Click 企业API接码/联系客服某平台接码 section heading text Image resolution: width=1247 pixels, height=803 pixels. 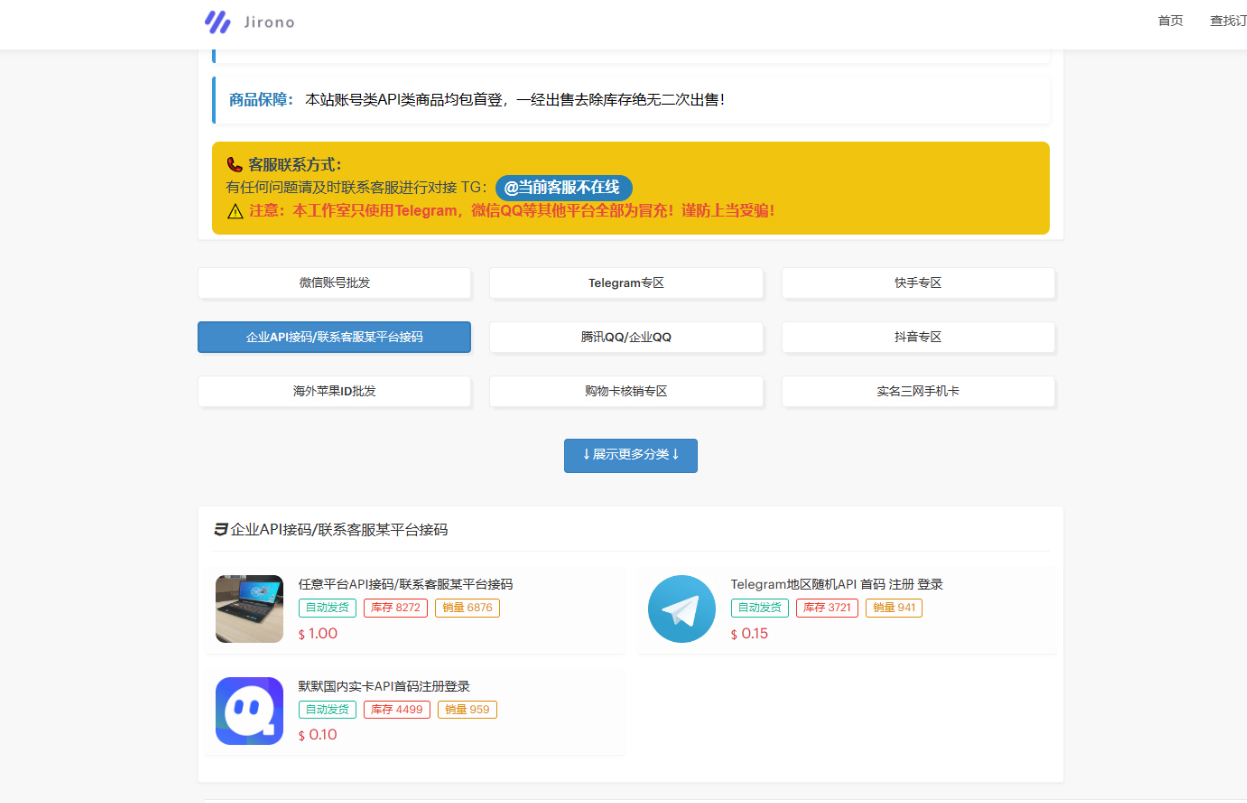339,530
